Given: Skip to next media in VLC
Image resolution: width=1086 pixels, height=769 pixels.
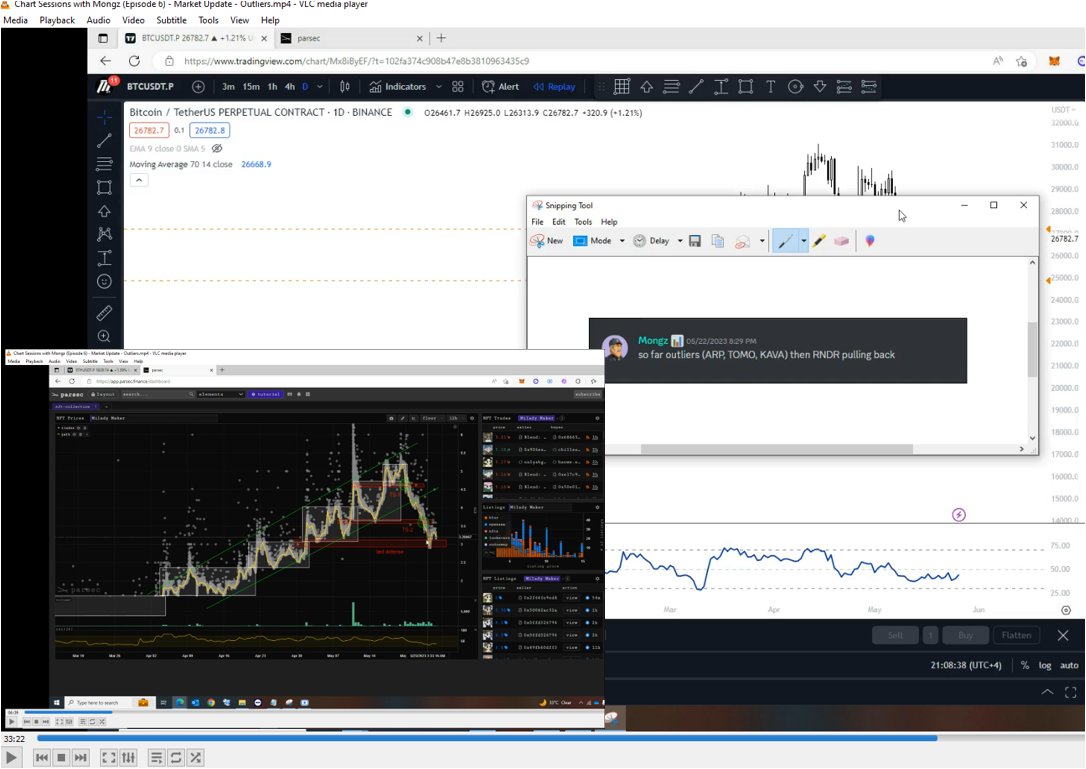Looking at the screenshot, I should click(x=80, y=757).
